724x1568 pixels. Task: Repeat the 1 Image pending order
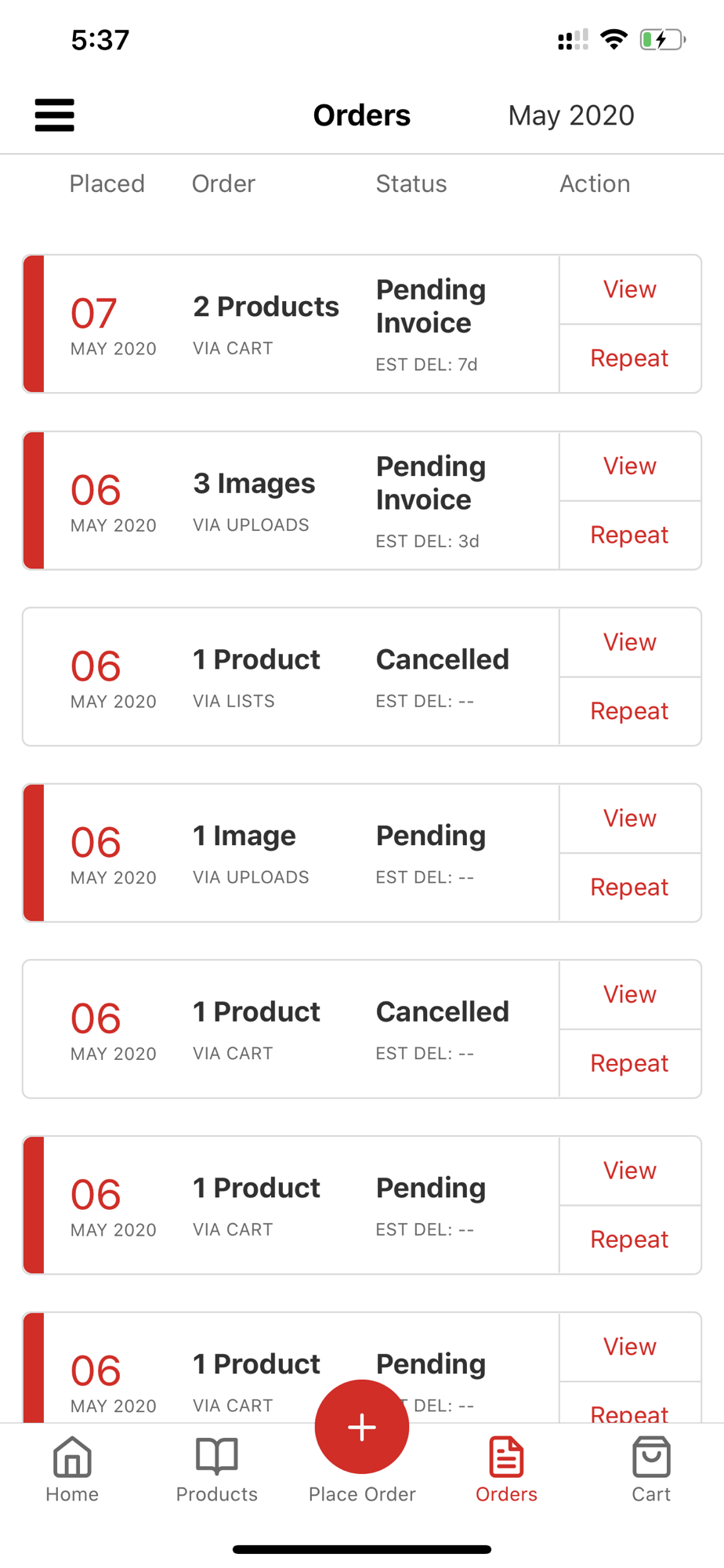tap(630, 887)
